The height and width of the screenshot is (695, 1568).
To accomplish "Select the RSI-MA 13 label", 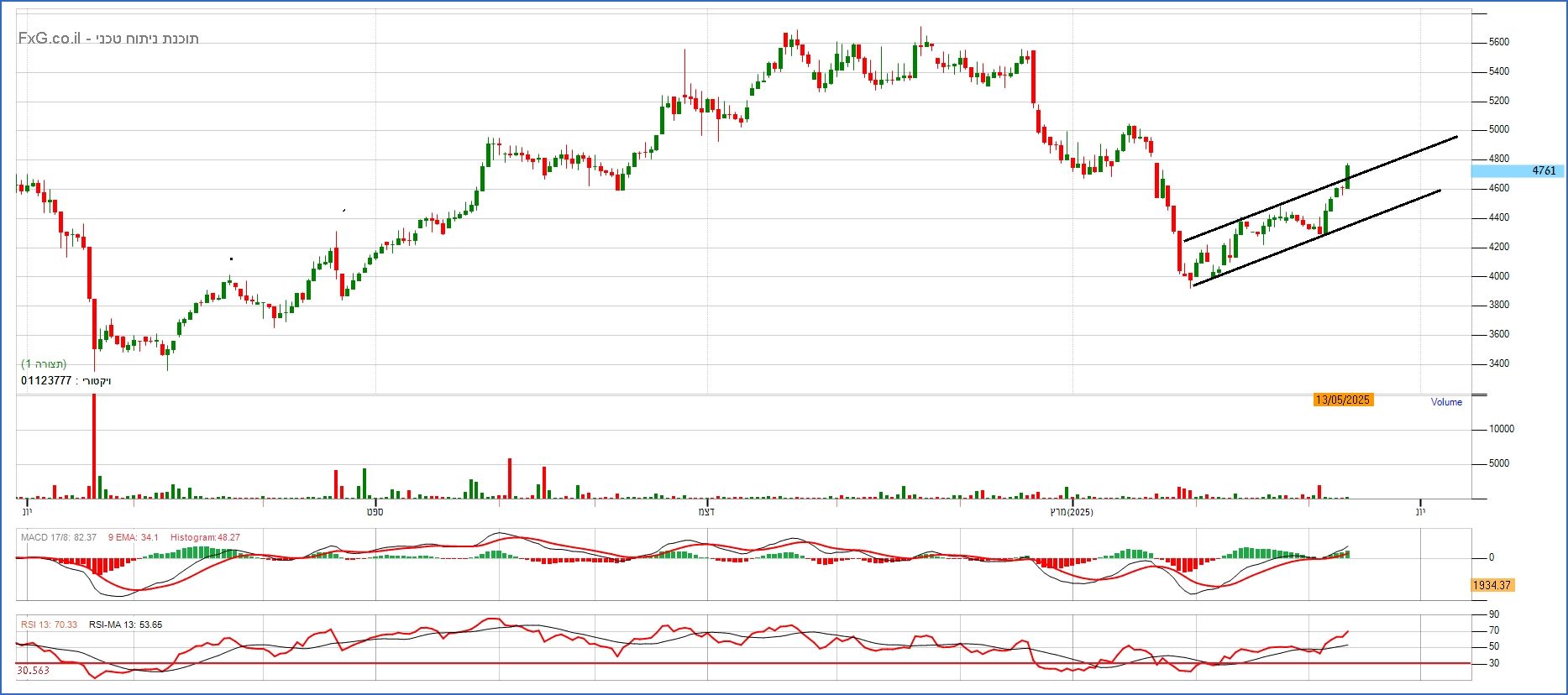I will (x=125, y=624).
